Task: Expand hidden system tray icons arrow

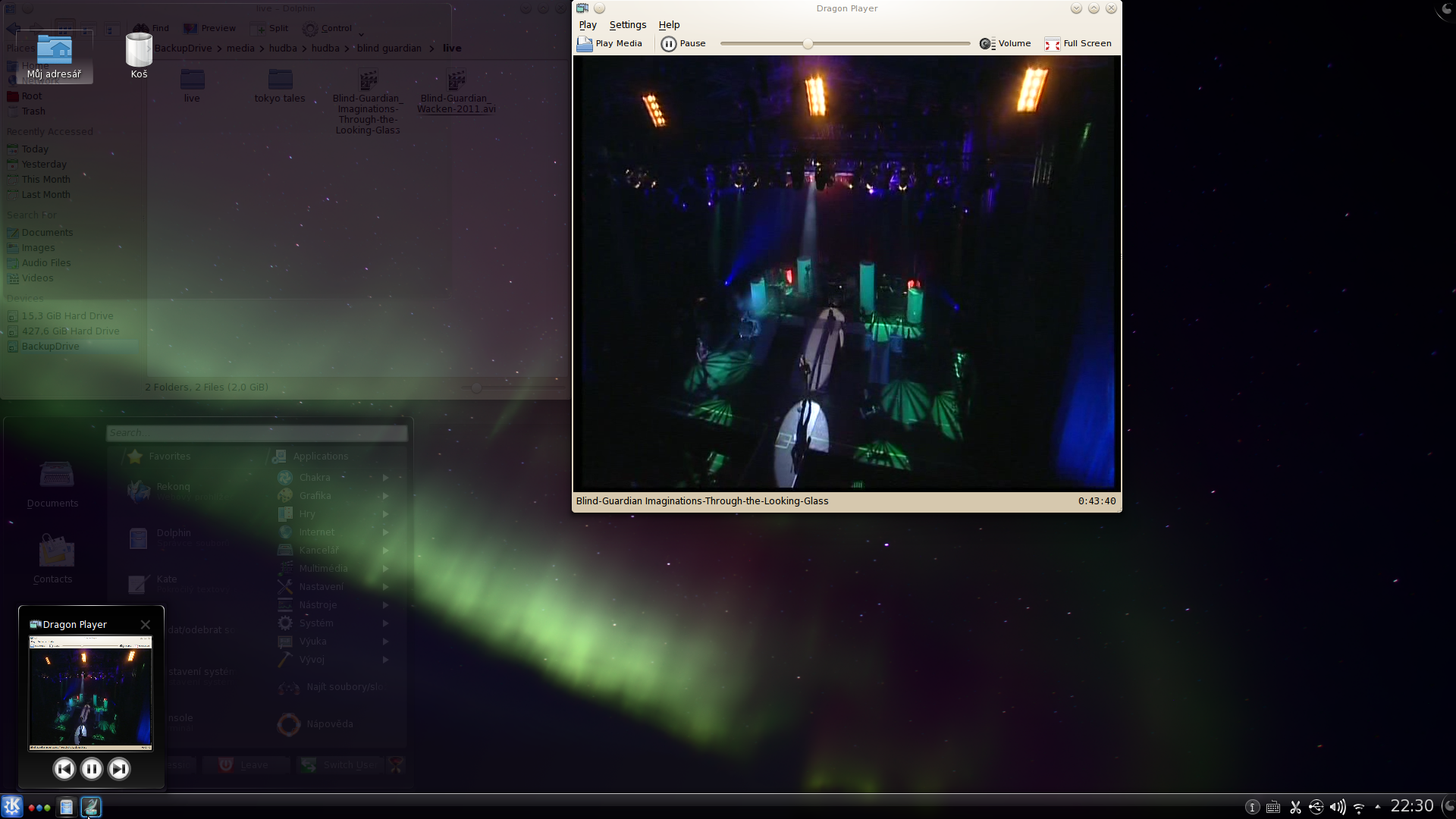Action: click(1378, 806)
